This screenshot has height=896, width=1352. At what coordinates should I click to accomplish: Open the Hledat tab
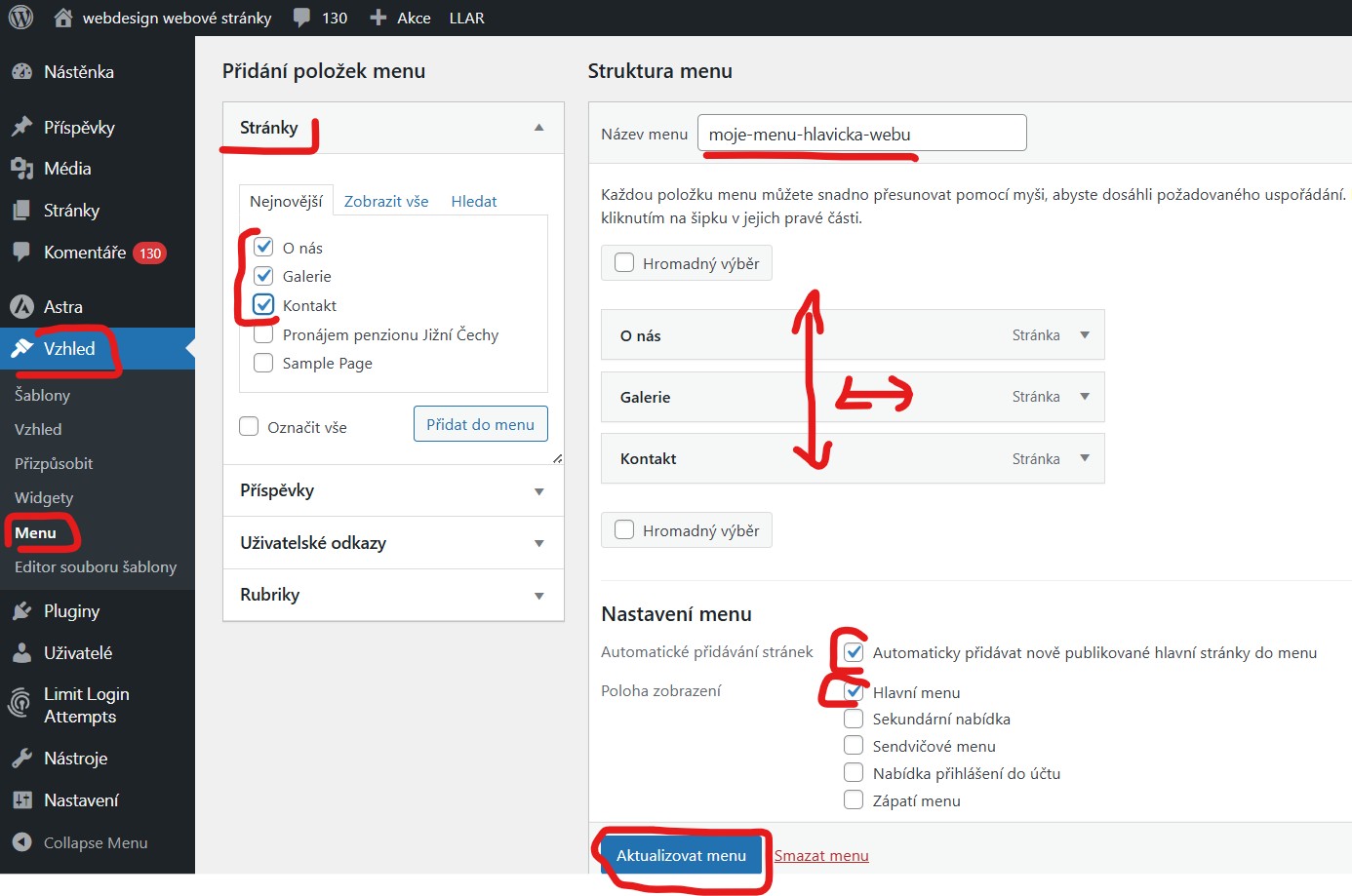pyautogui.click(x=474, y=201)
